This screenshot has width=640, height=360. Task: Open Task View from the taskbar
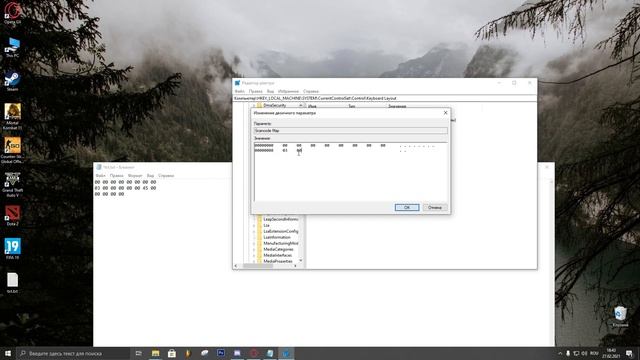(138, 353)
